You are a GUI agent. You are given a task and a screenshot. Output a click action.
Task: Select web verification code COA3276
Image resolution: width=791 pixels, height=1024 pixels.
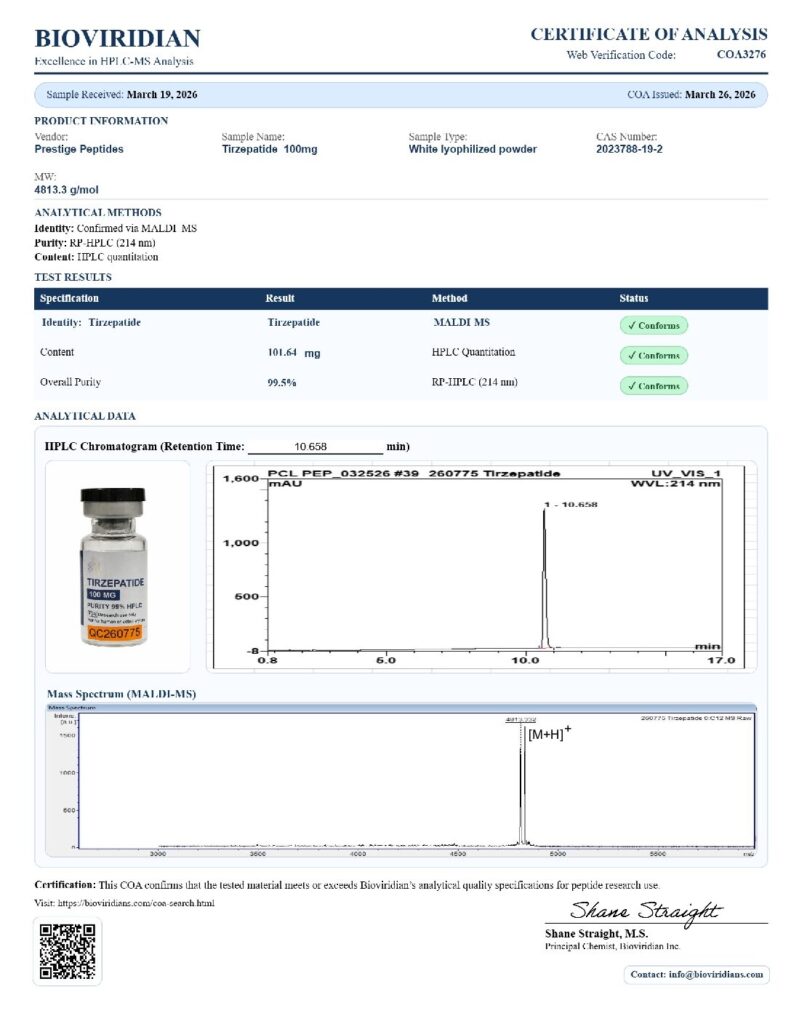coord(741,55)
